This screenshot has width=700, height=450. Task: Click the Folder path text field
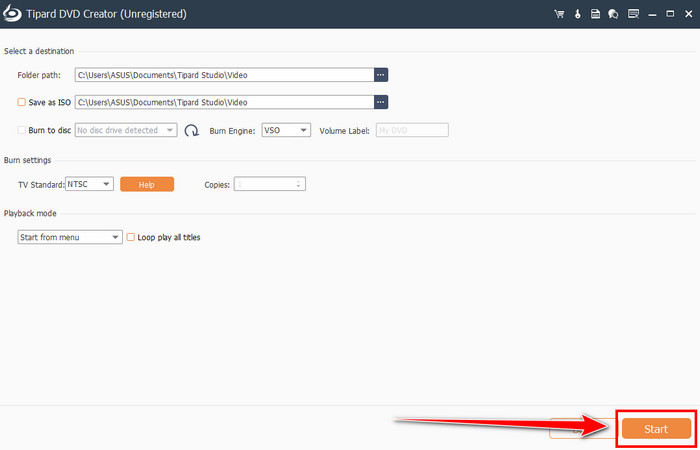point(224,75)
